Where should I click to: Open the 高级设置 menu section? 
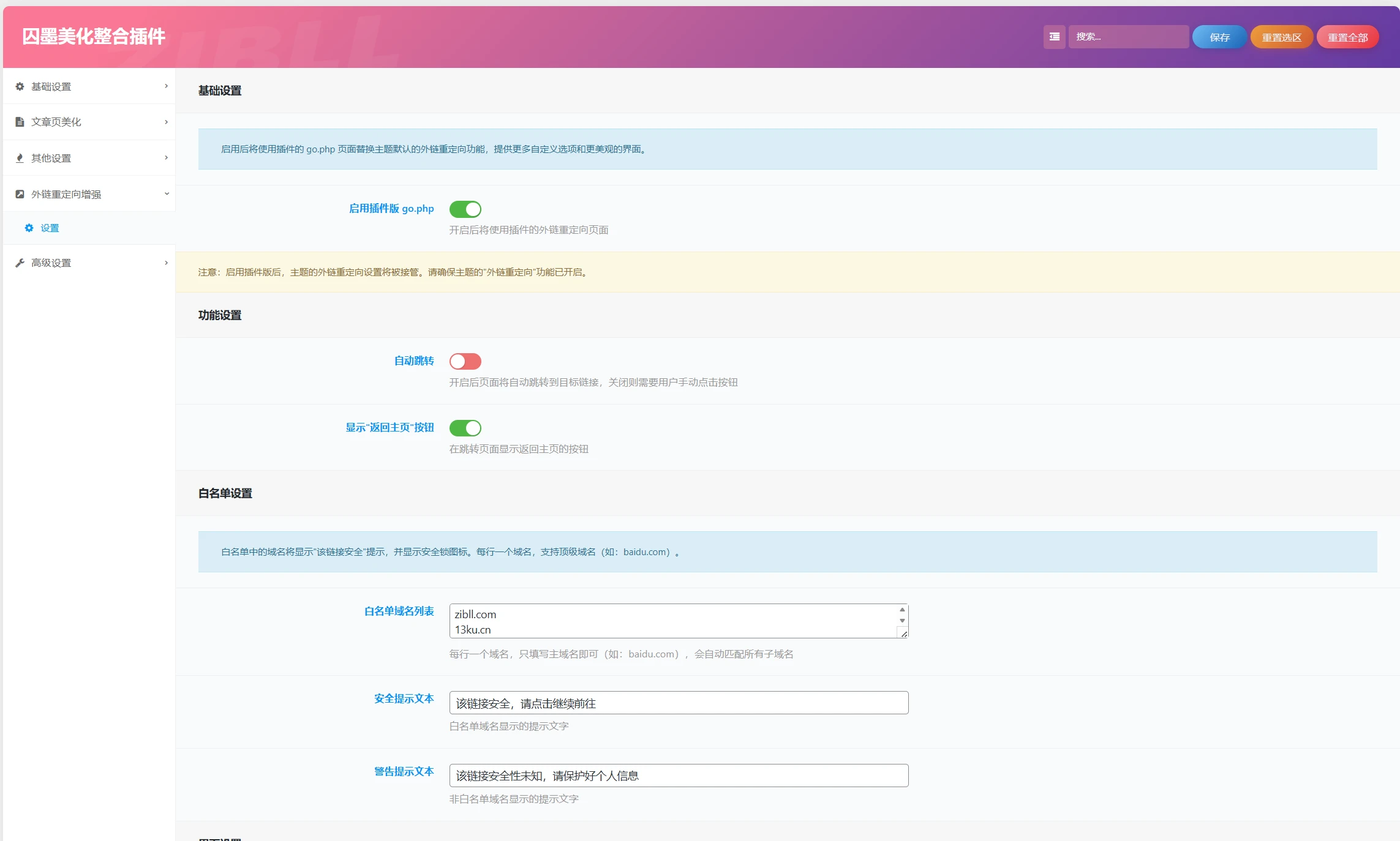[51, 263]
